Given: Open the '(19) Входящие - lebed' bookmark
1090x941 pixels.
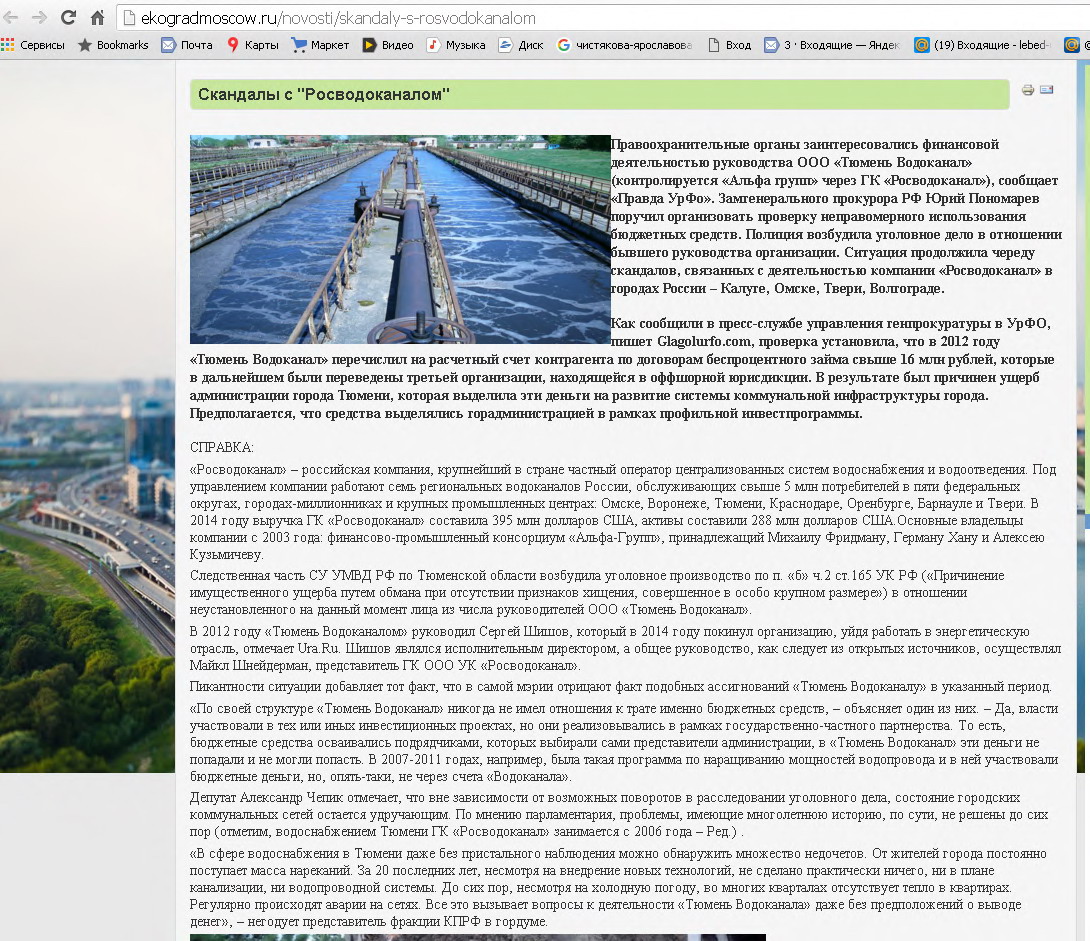Looking at the screenshot, I should pos(981,45).
